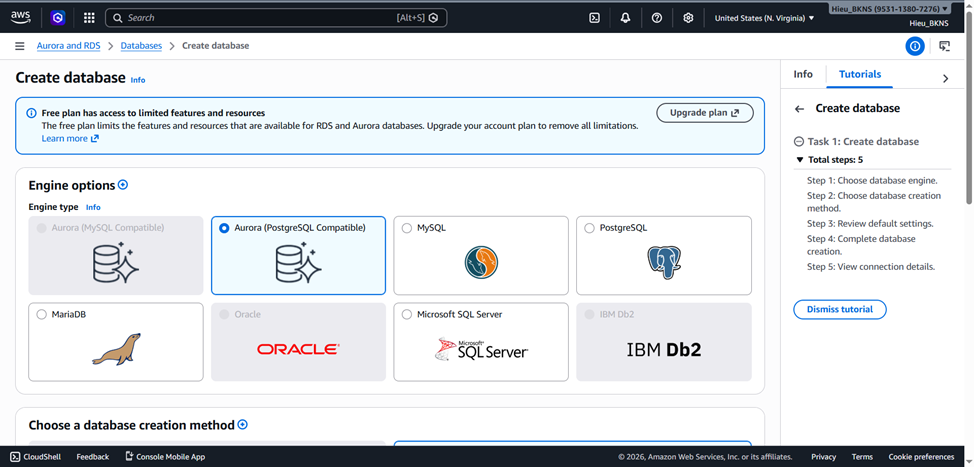The image size is (974, 467).
Task: Click the page vertical scrollbar
Action: [970, 106]
